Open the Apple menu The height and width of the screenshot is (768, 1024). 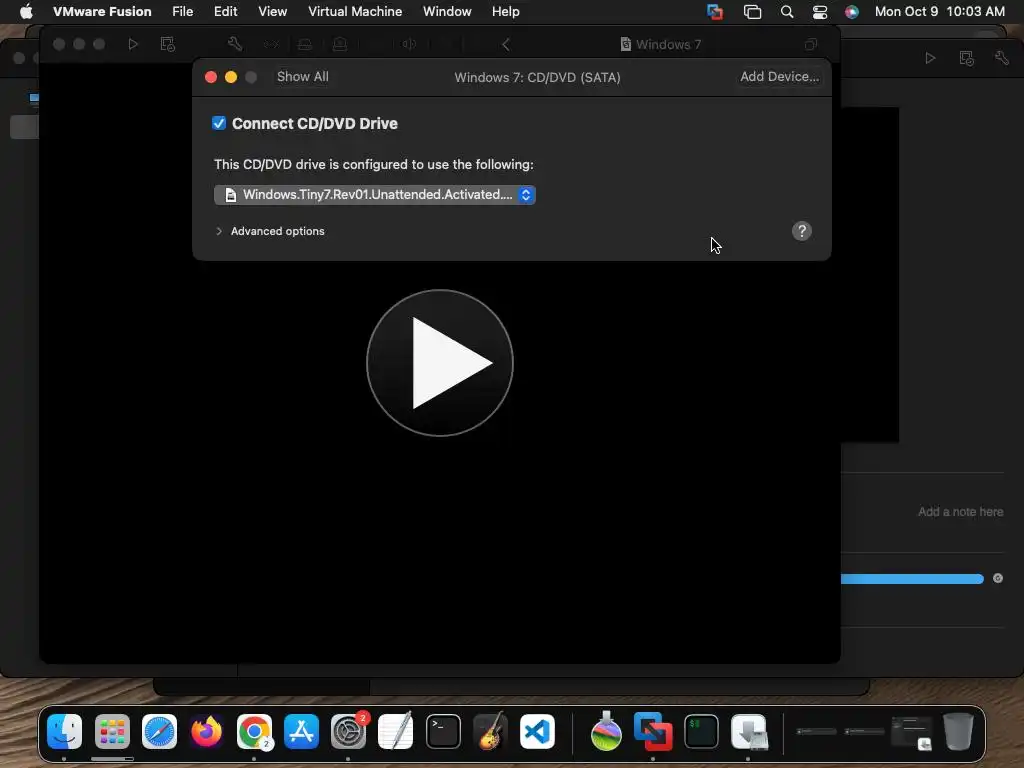[26, 12]
